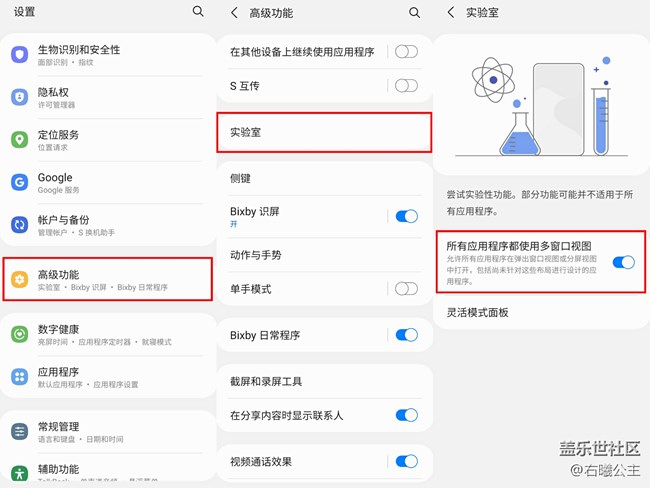Turn off 所有应用程序都使用多窗口视图 switch
Image resolution: width=650 pixels, height=488 pixels.
(623, 262)
